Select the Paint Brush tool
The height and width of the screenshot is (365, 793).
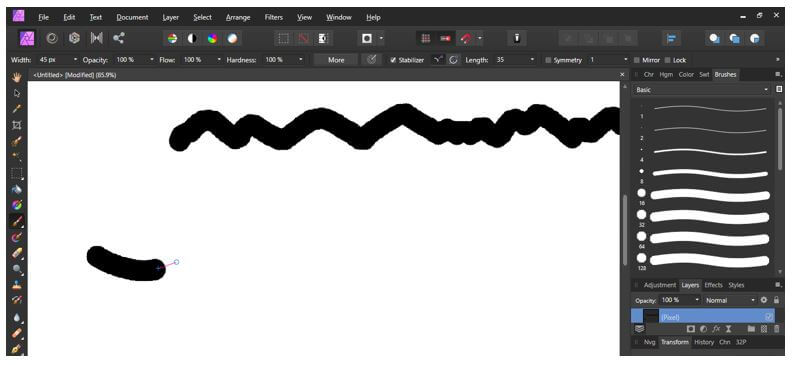point(17,221)
